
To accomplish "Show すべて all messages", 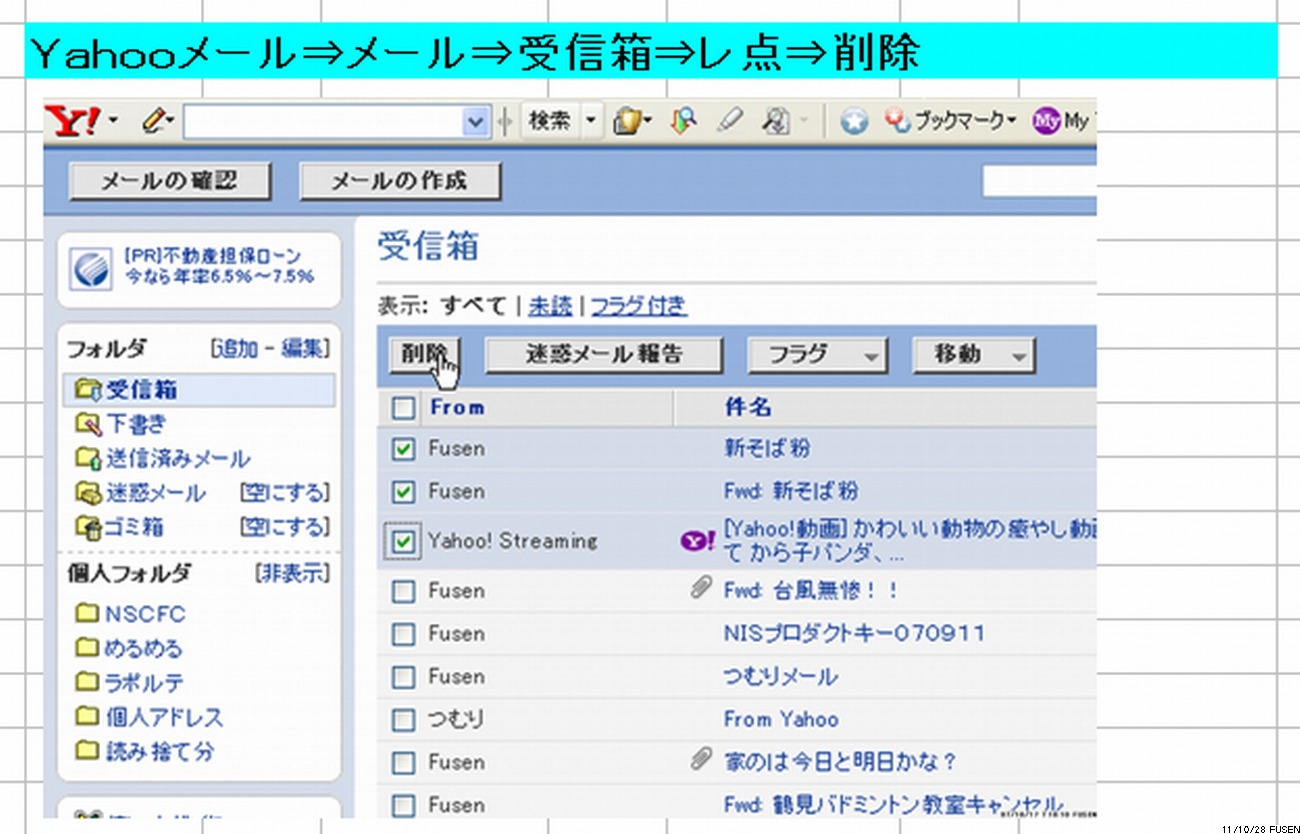I will click(474, 306).
